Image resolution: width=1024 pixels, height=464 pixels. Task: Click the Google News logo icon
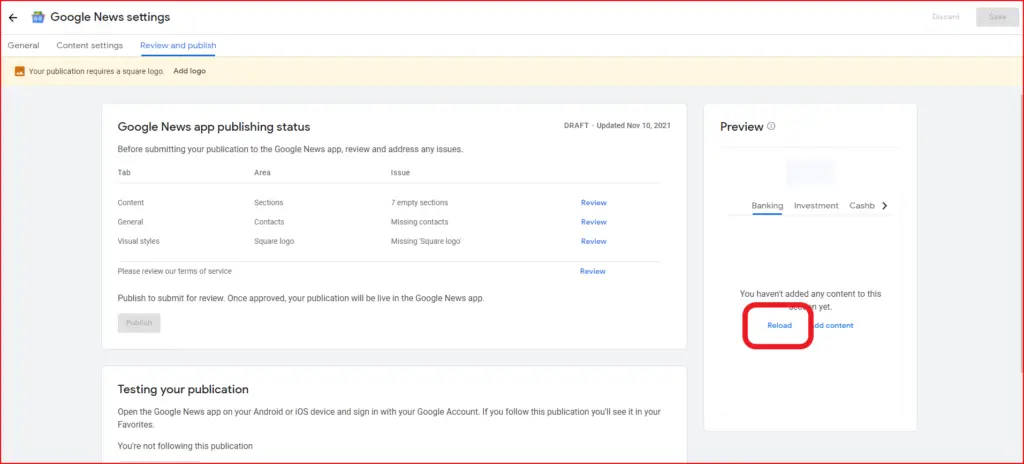38,18
